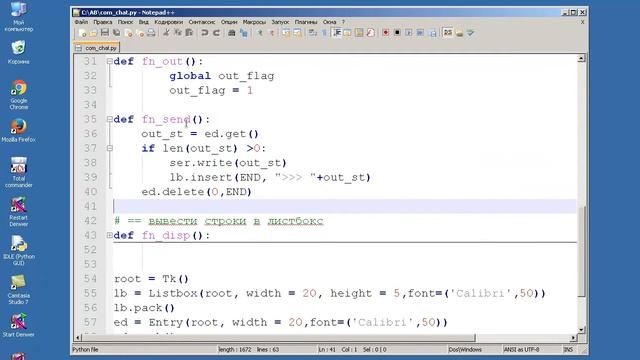
Task: Create a new file in the toolbar
Action: pyautogui.click(x=82, y=33)
